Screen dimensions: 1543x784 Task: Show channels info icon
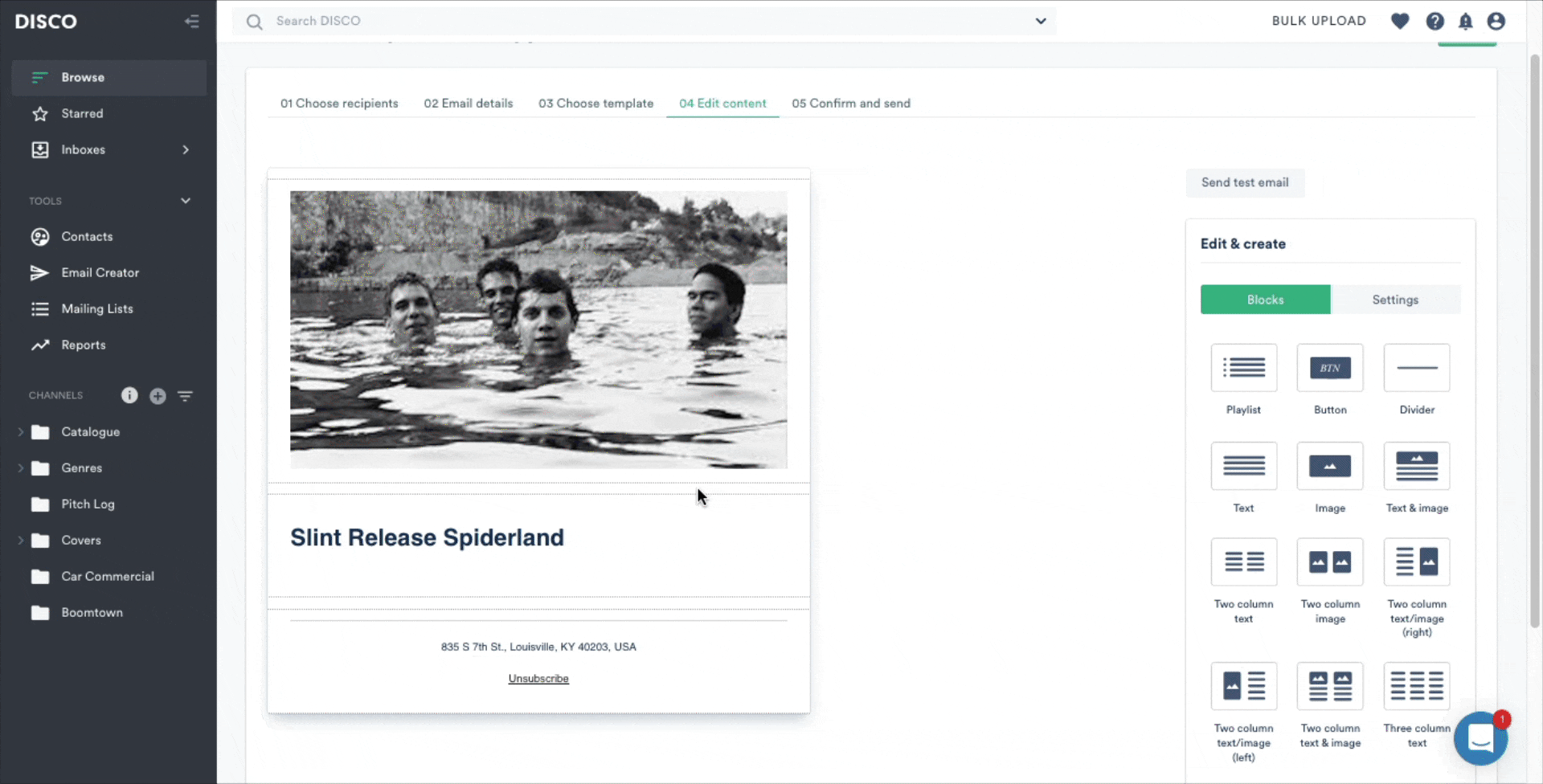click(x=129, y=395)
